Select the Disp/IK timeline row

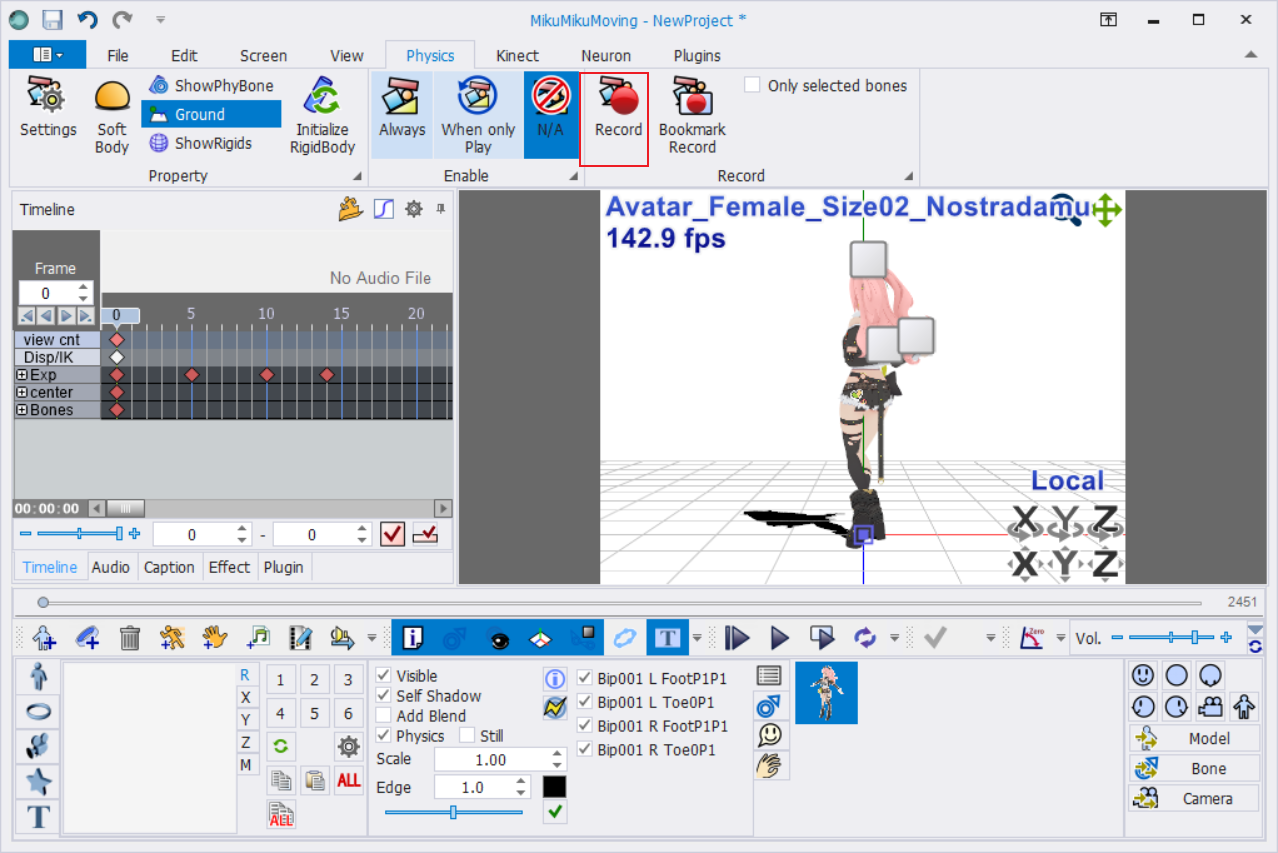point(57,357)
